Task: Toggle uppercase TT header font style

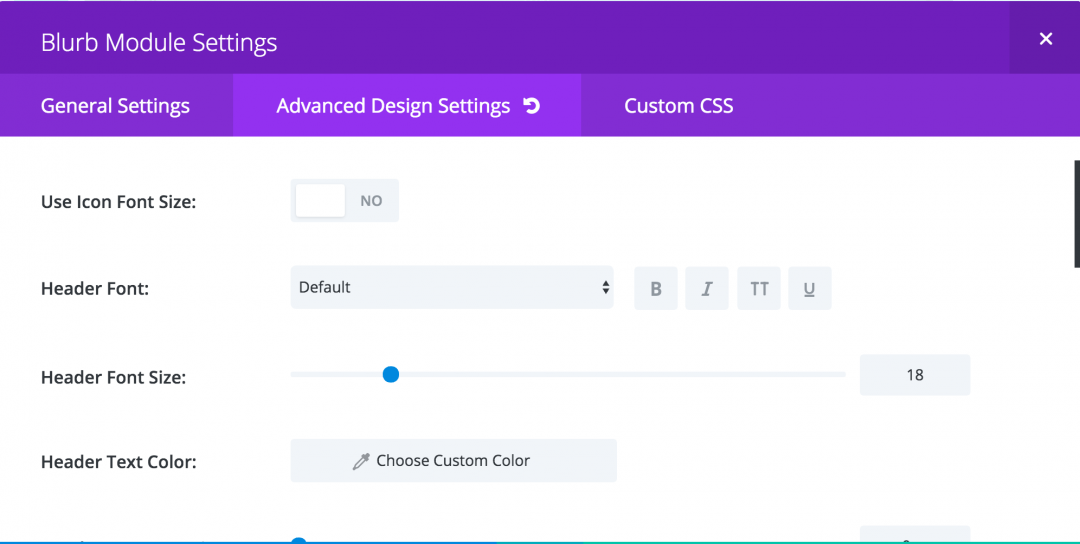Action: [x=759, y=289]
